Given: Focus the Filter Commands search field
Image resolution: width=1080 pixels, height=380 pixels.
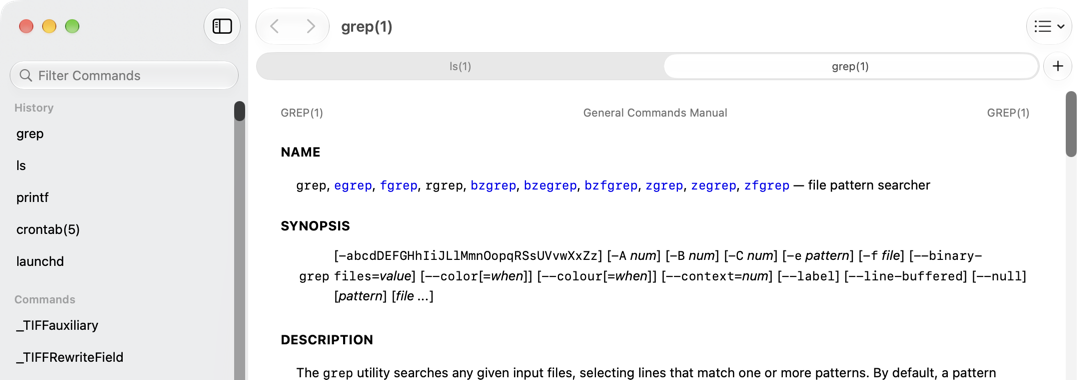Looking at the screenshot, I should (x=124, y=75).
